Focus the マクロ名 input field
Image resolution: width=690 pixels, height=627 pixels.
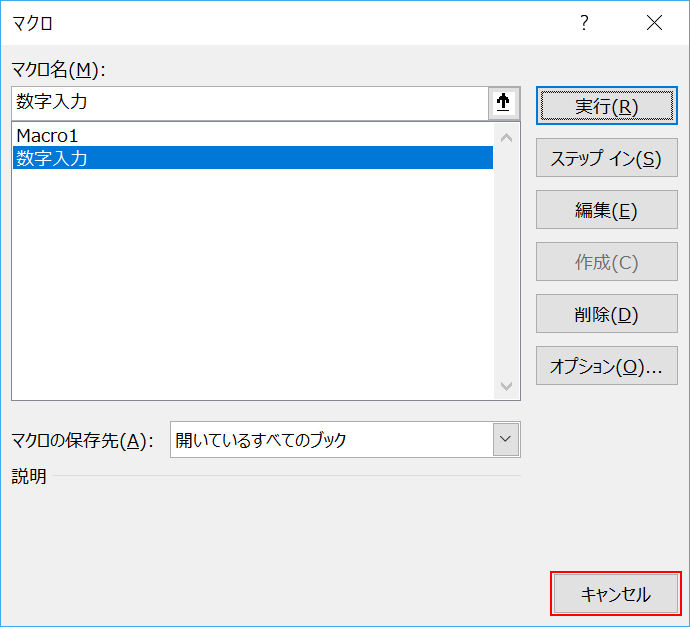coord(250,103)
